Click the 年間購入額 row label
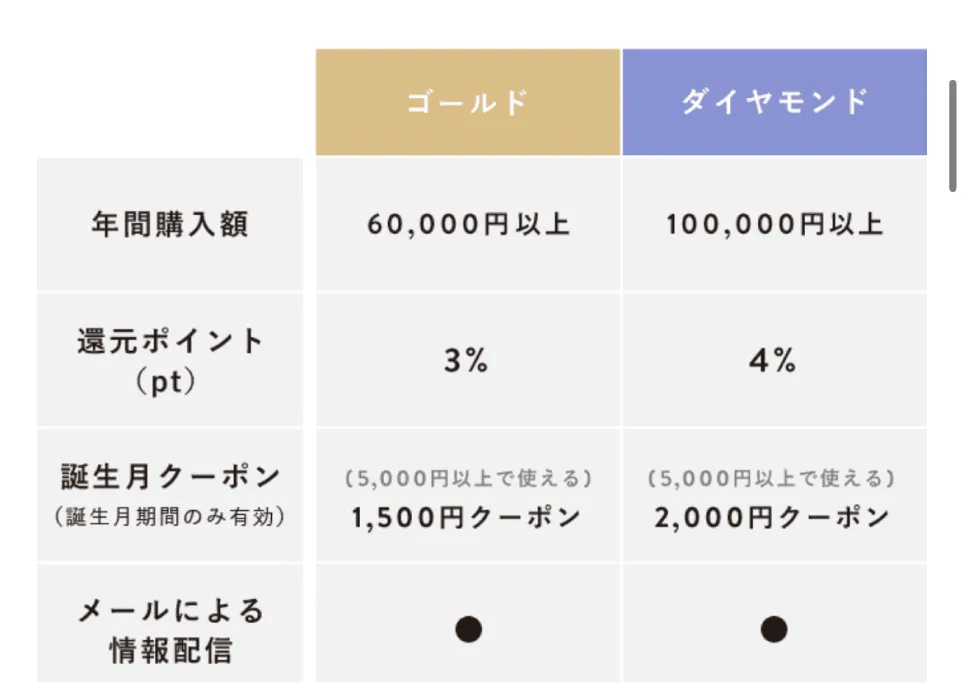 170,223
